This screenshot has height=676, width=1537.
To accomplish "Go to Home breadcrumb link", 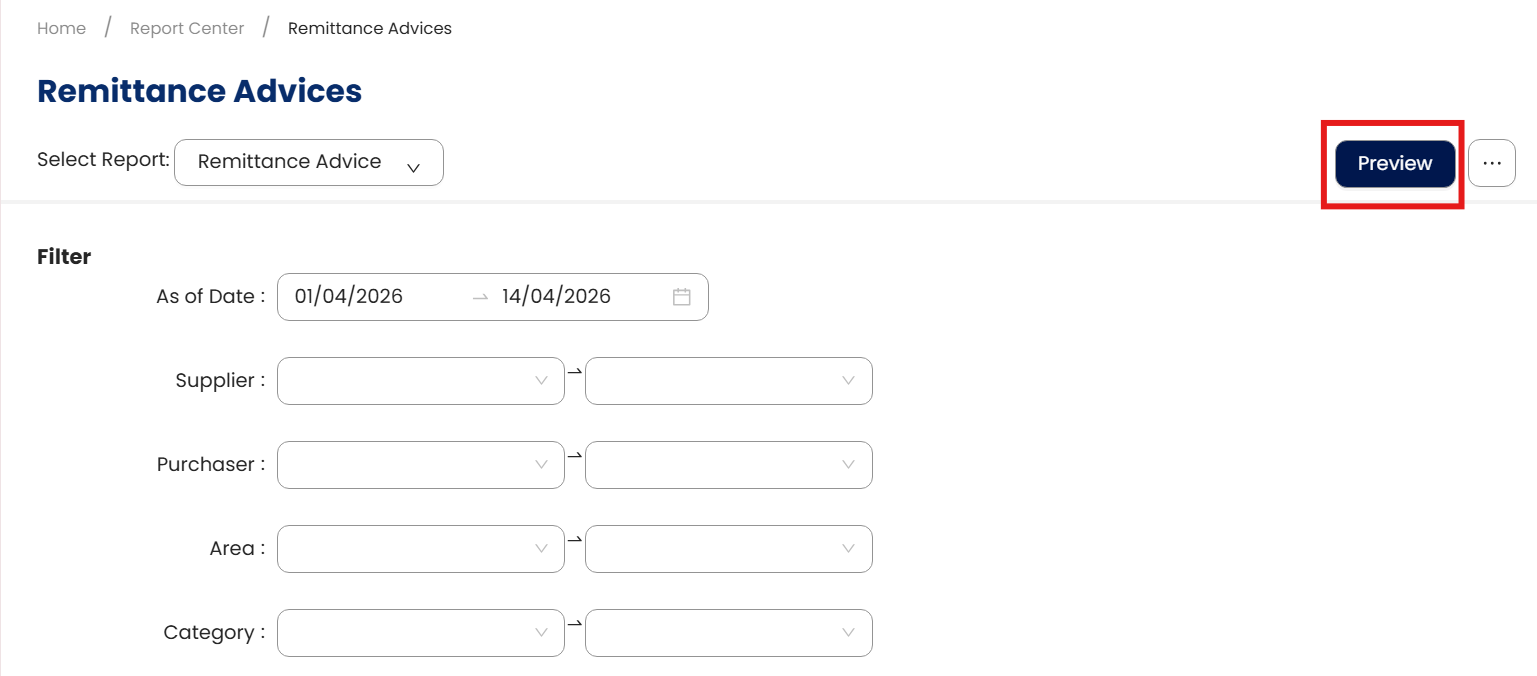I will click(x=61, y=28).
